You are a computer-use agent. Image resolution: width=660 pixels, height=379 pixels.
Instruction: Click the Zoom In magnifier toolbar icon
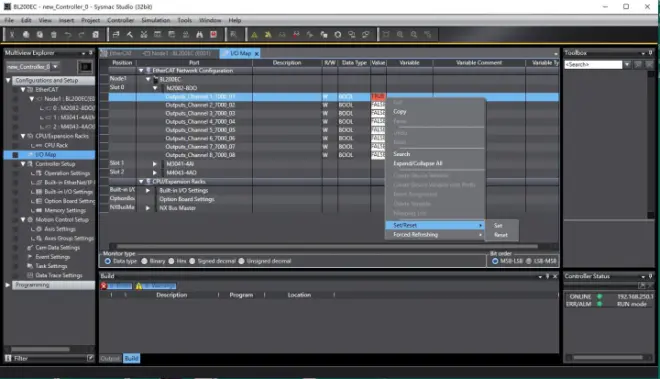(400, 35)
